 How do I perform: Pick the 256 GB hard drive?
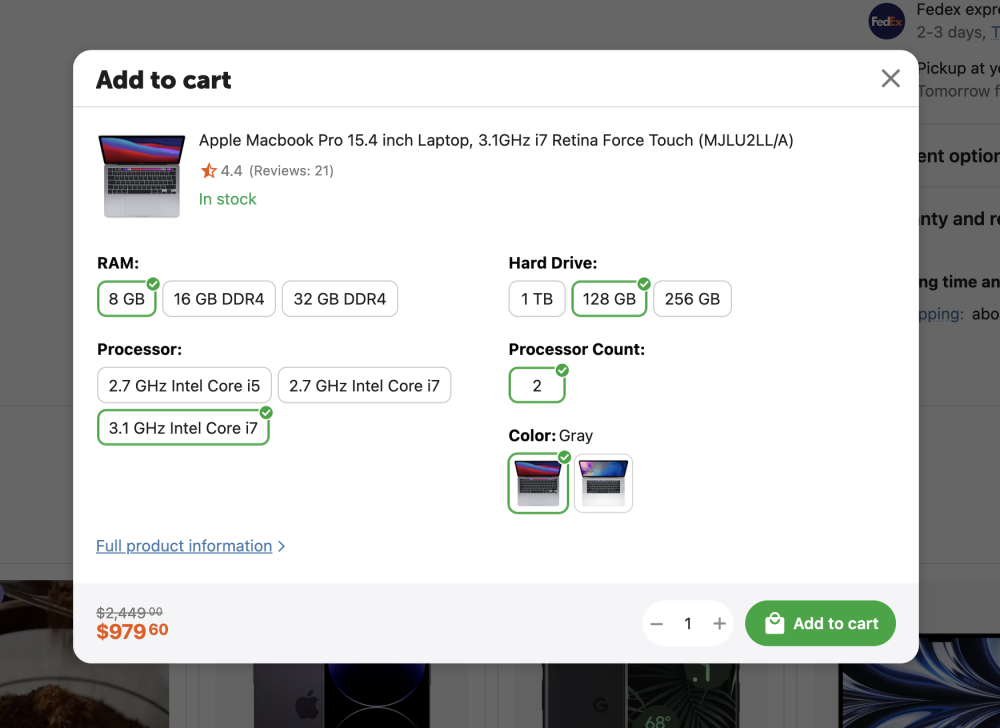[x=692, y=299]
